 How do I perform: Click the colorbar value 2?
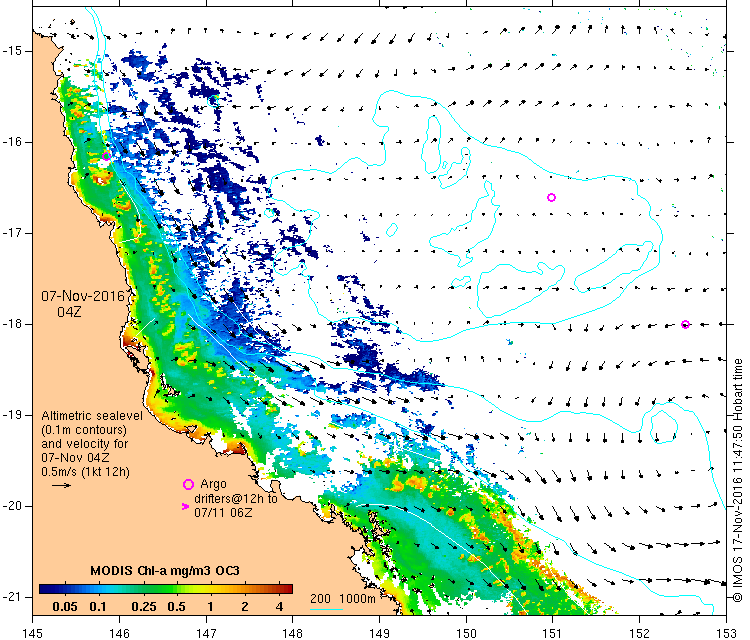point(244,607)
